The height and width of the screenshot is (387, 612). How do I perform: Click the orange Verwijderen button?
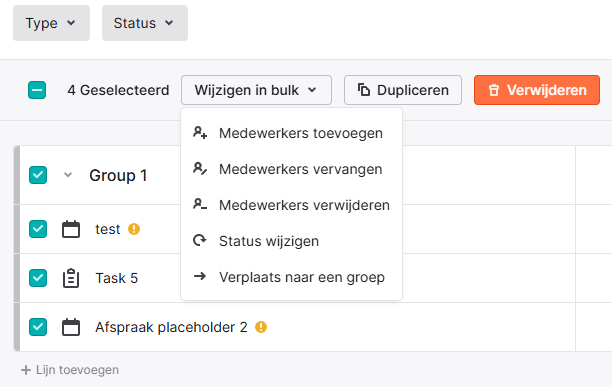[537, 90]
